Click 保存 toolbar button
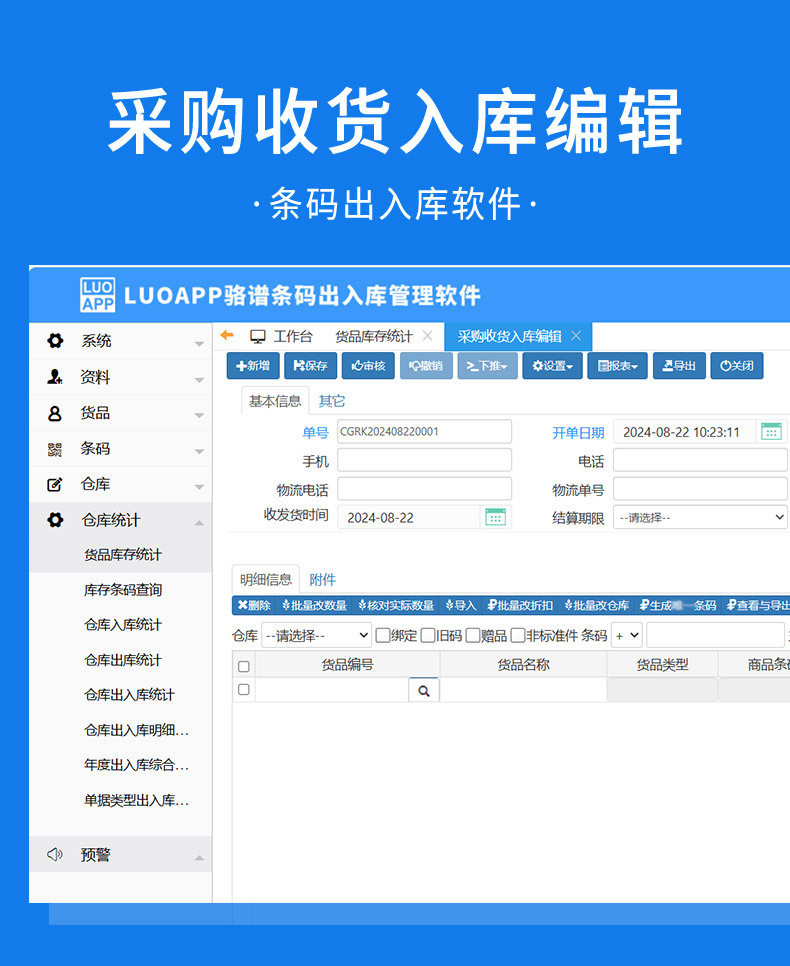The image size is (790, 966). [311, 366]
